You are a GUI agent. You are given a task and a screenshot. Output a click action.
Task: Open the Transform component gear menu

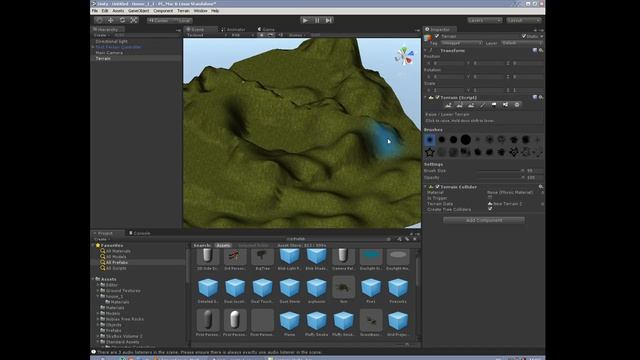pyautogui.click(x=541, y=50)
